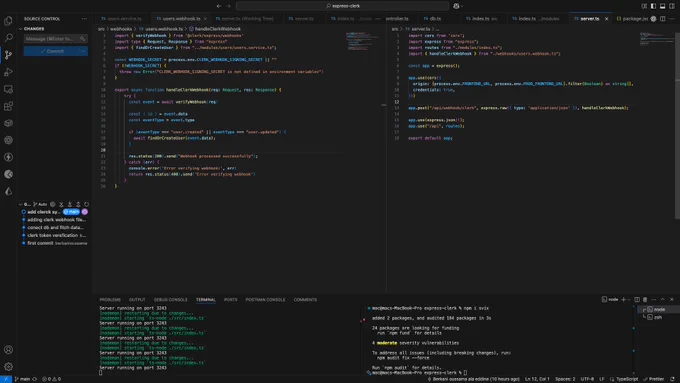680x383 pixels.
Task: Maximize the panel with chevron up icon
Action: (x=663, y=300)
